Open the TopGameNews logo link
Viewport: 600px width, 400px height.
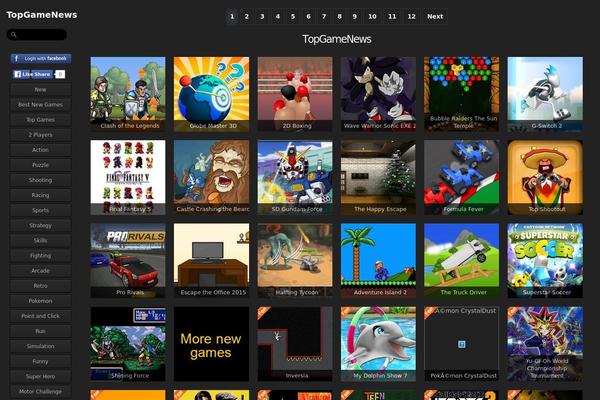[x=42, y=15]
